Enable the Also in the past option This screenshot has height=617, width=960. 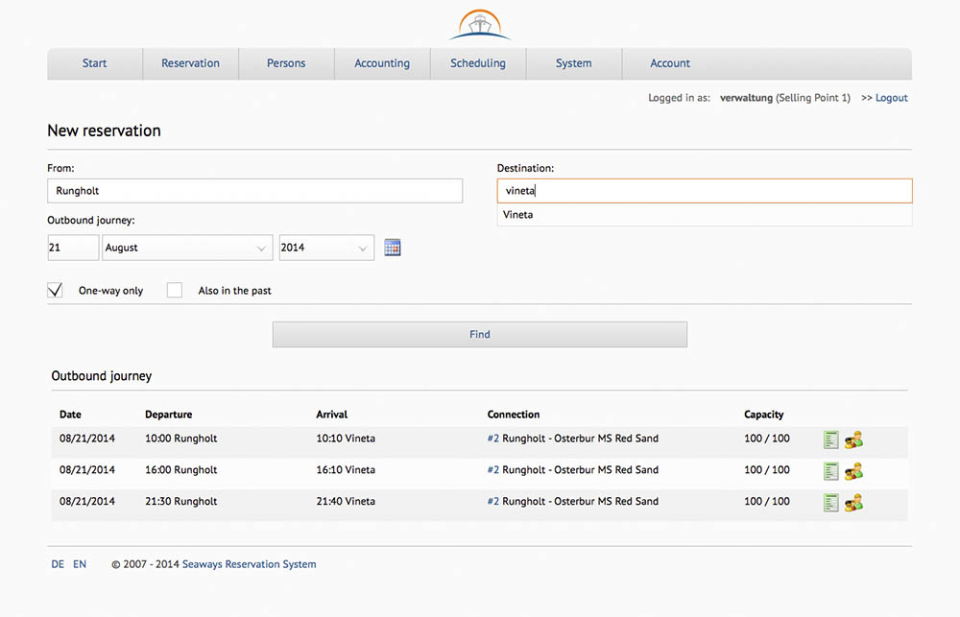point(174,290)
